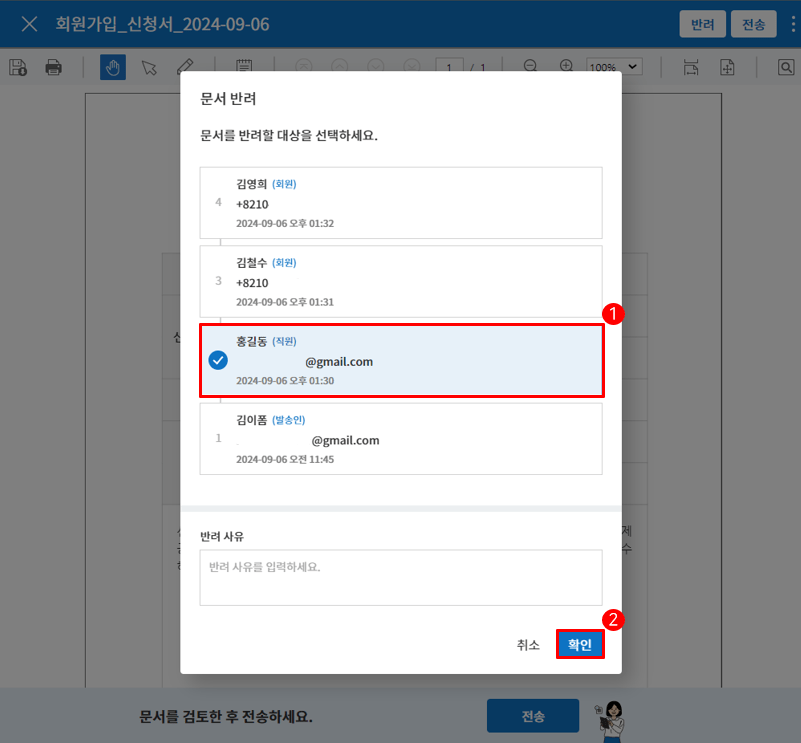Click the zoom in magnifier icon
801x743 pixels.
click(x=566, y=65)
